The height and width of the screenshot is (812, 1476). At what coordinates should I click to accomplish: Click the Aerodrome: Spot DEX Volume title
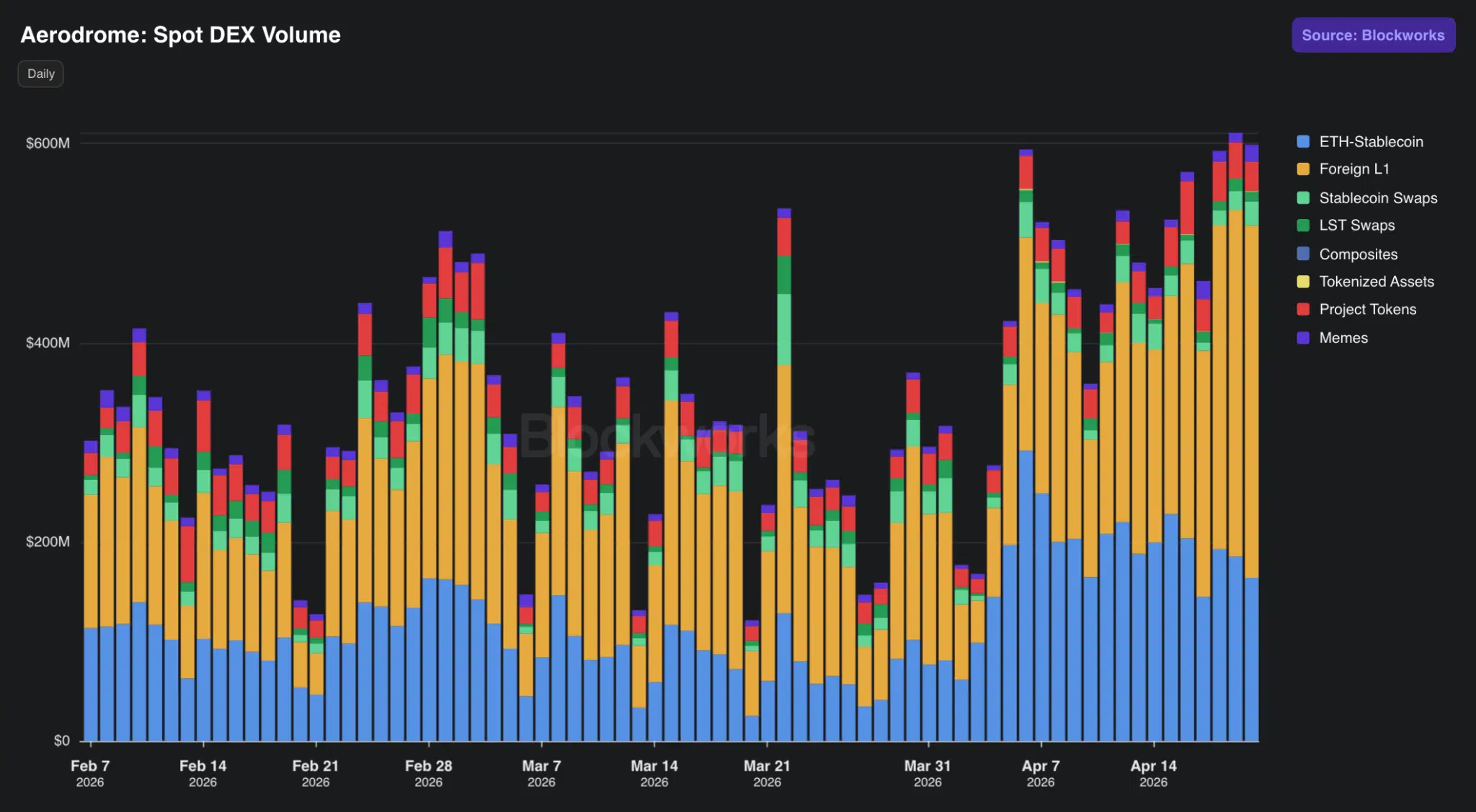pos(180,35)
